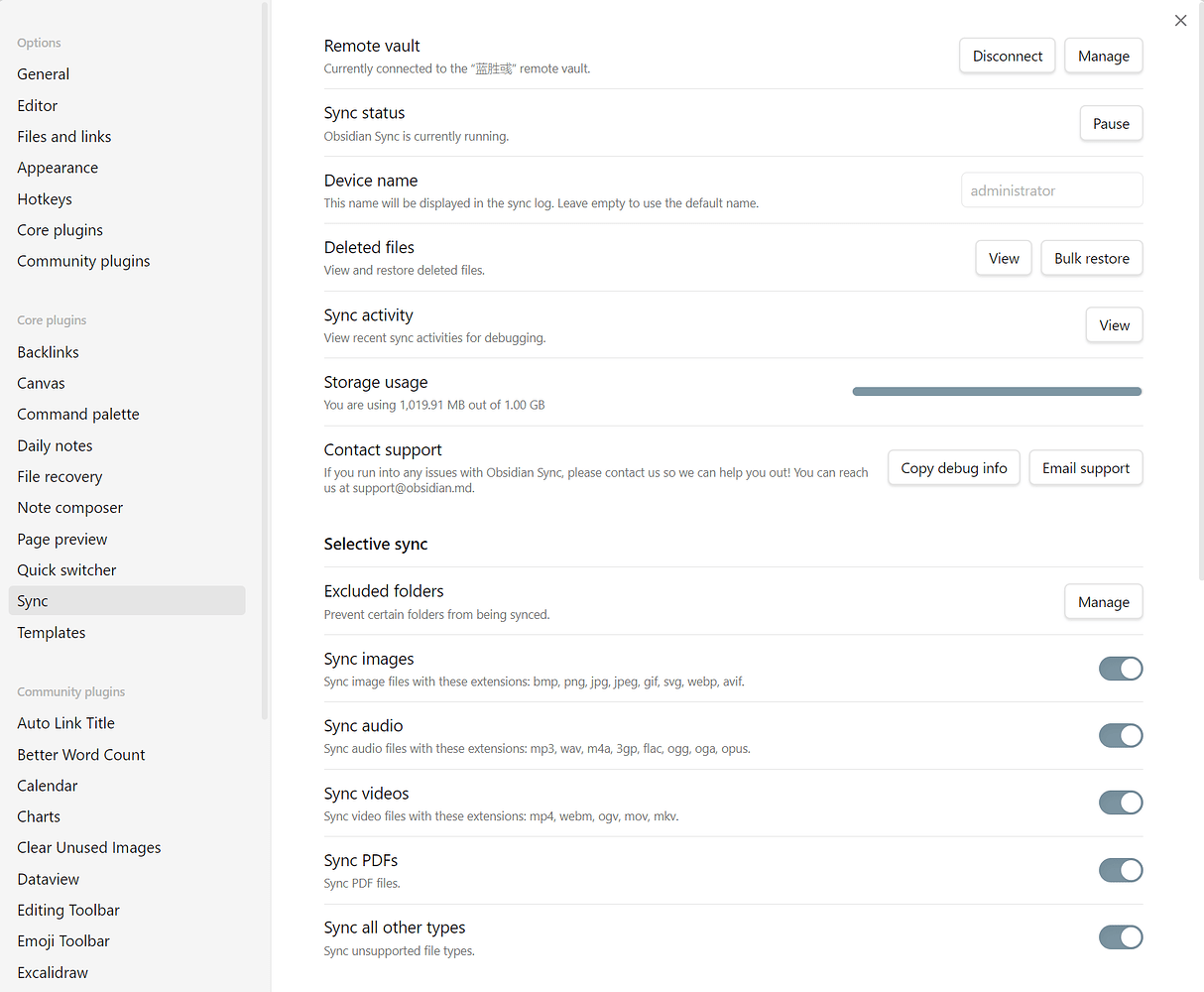Open Excalidraw plugin settings
Viewport: 1204px width, 992px height.
tap(52, 972)
